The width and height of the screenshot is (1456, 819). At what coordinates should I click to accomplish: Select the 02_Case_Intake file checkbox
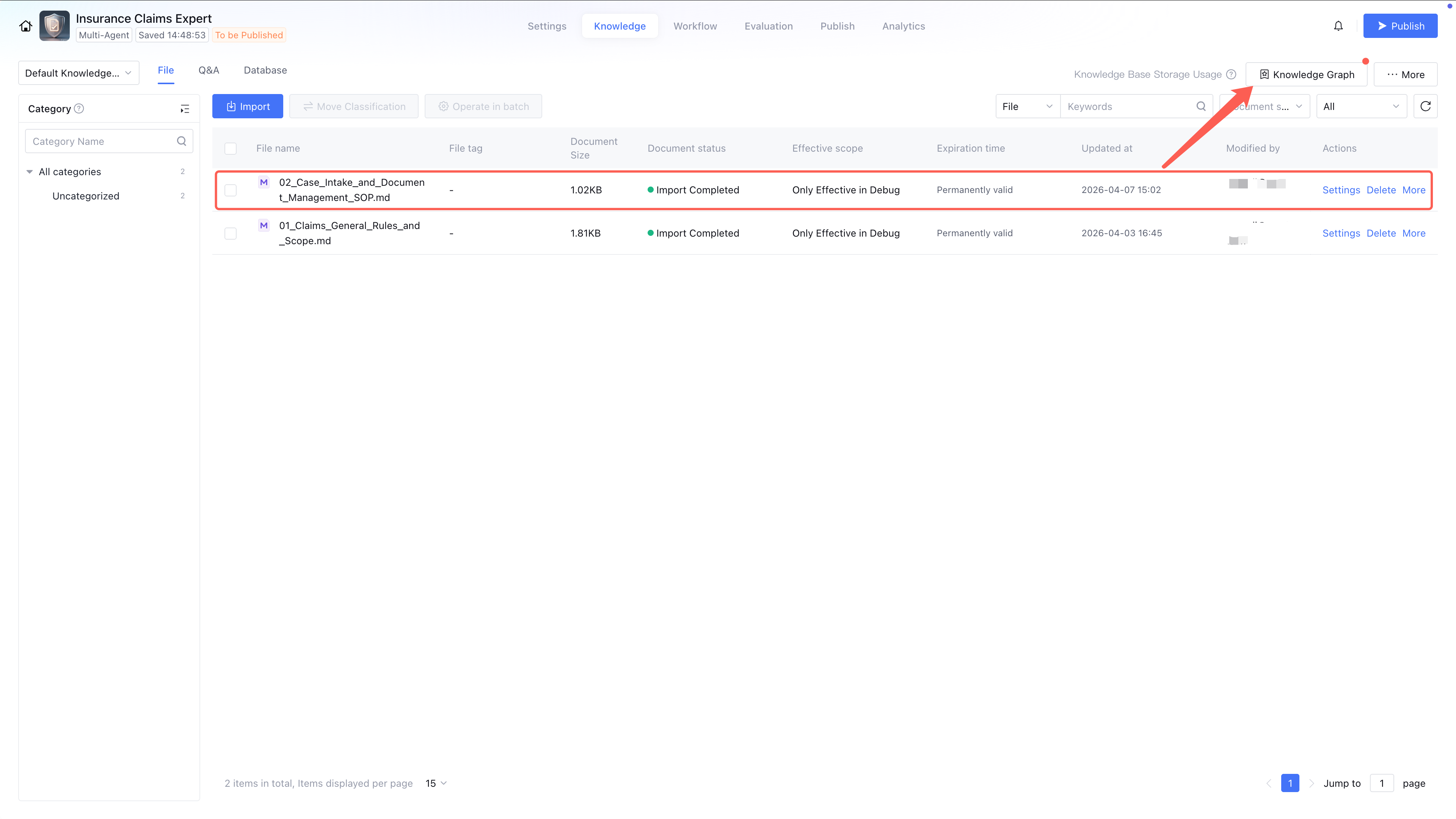point(231,190)
